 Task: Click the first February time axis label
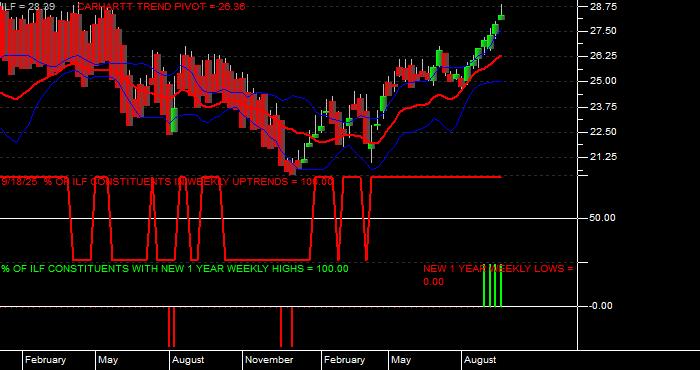click(46, 360)
